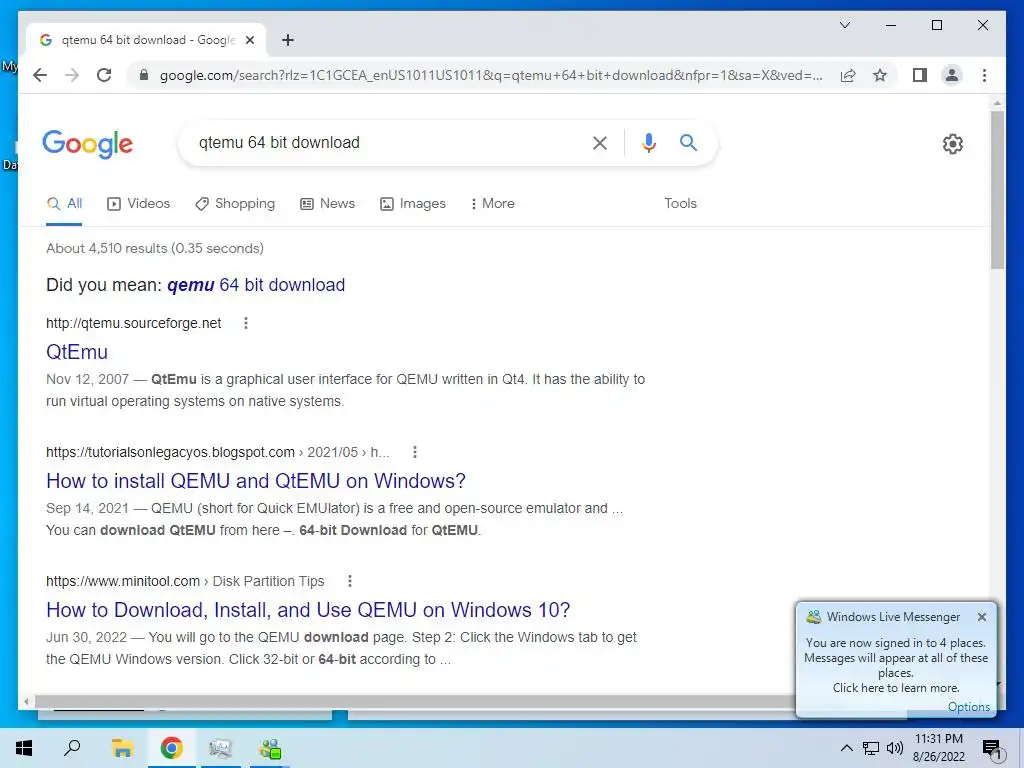This screenshot has width=1024, height=768.
Task: Open the notification action center
Action: [992, 749]
